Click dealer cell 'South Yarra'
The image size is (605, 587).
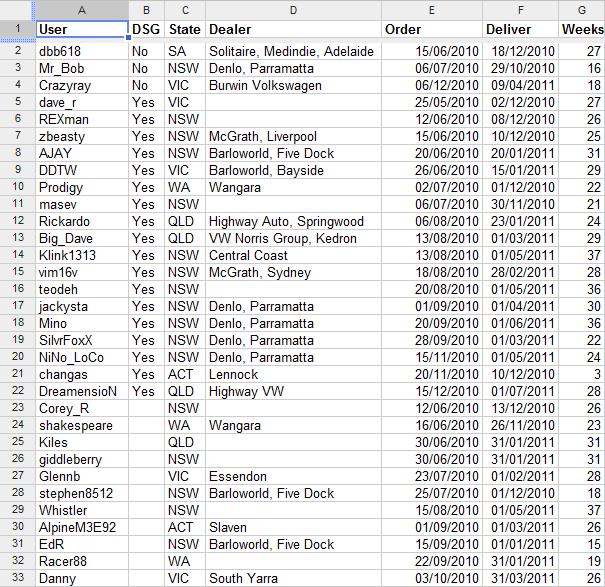293,577
